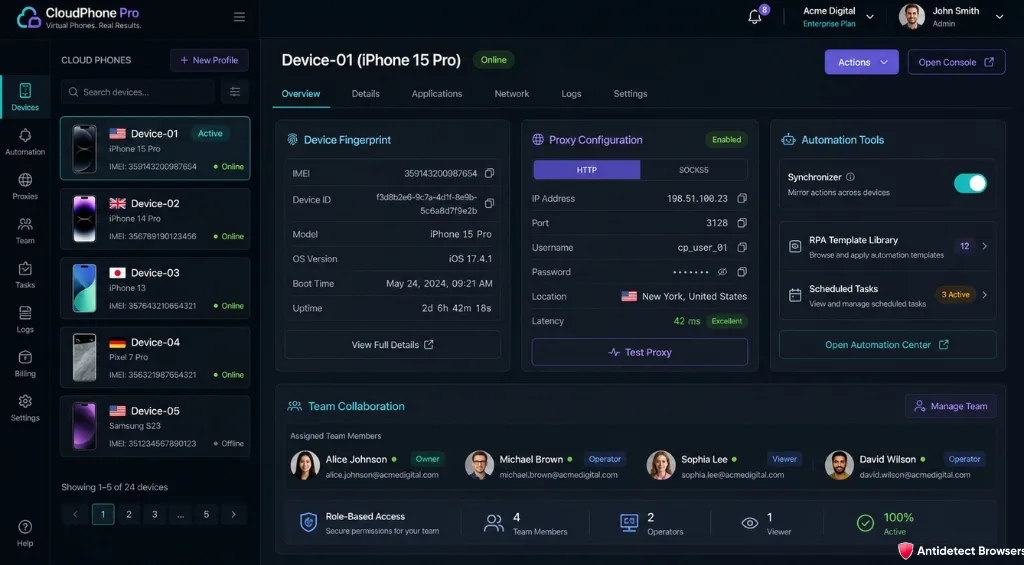Image resolution: width=1024 pixels, height=565 pixels.
Task: Copy the proxy IP Address
Action: pyautogui.click(x=742, y=198)
